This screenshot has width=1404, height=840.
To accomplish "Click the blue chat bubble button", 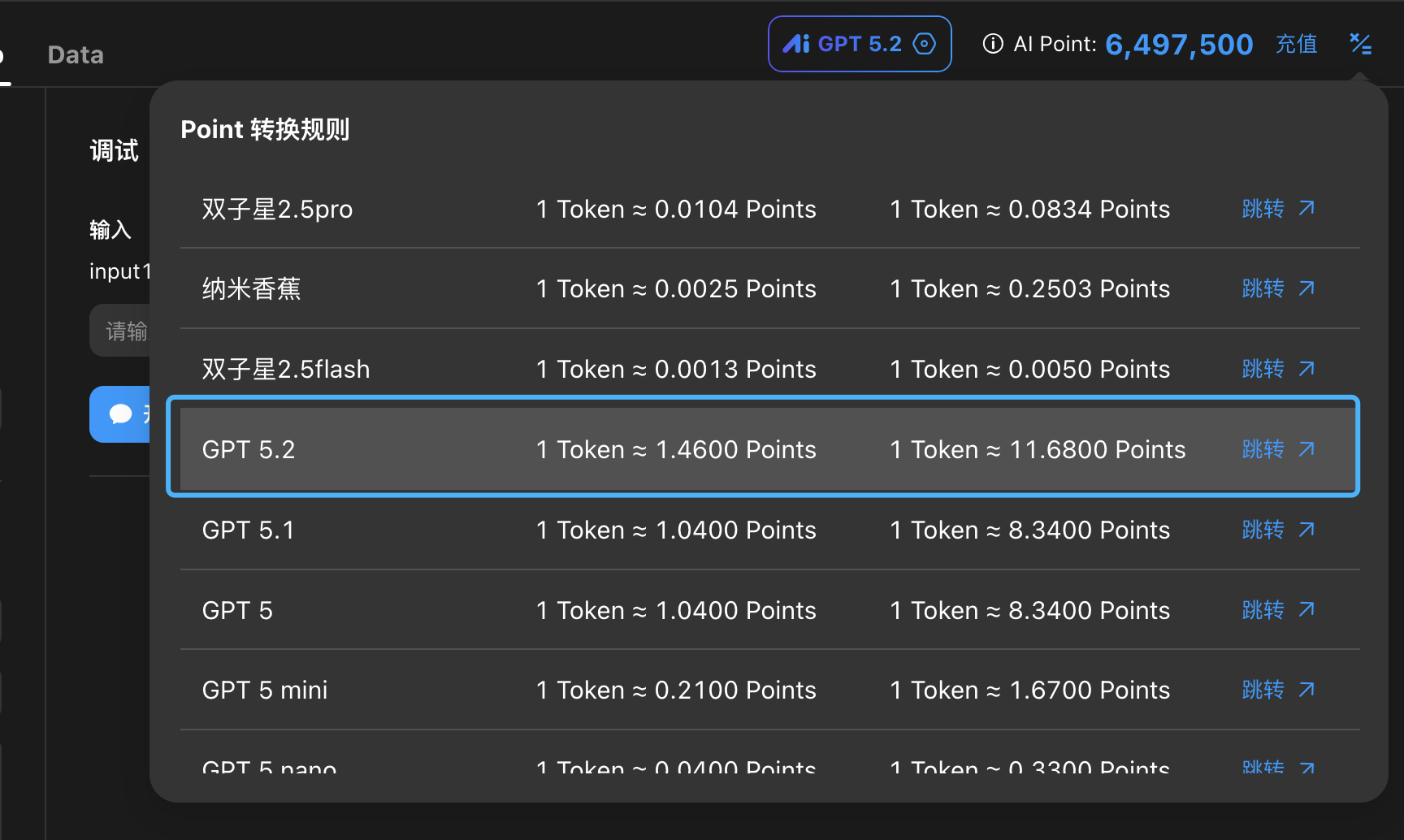I will click(120, 414).
